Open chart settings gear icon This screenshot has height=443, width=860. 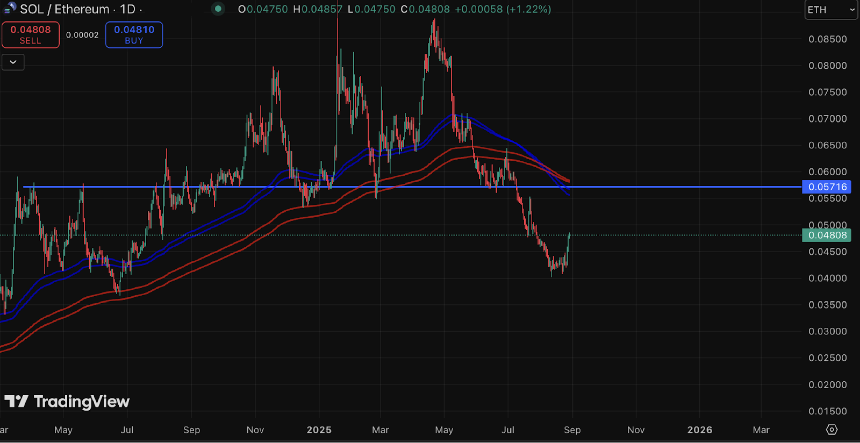(x=831, y=428)
